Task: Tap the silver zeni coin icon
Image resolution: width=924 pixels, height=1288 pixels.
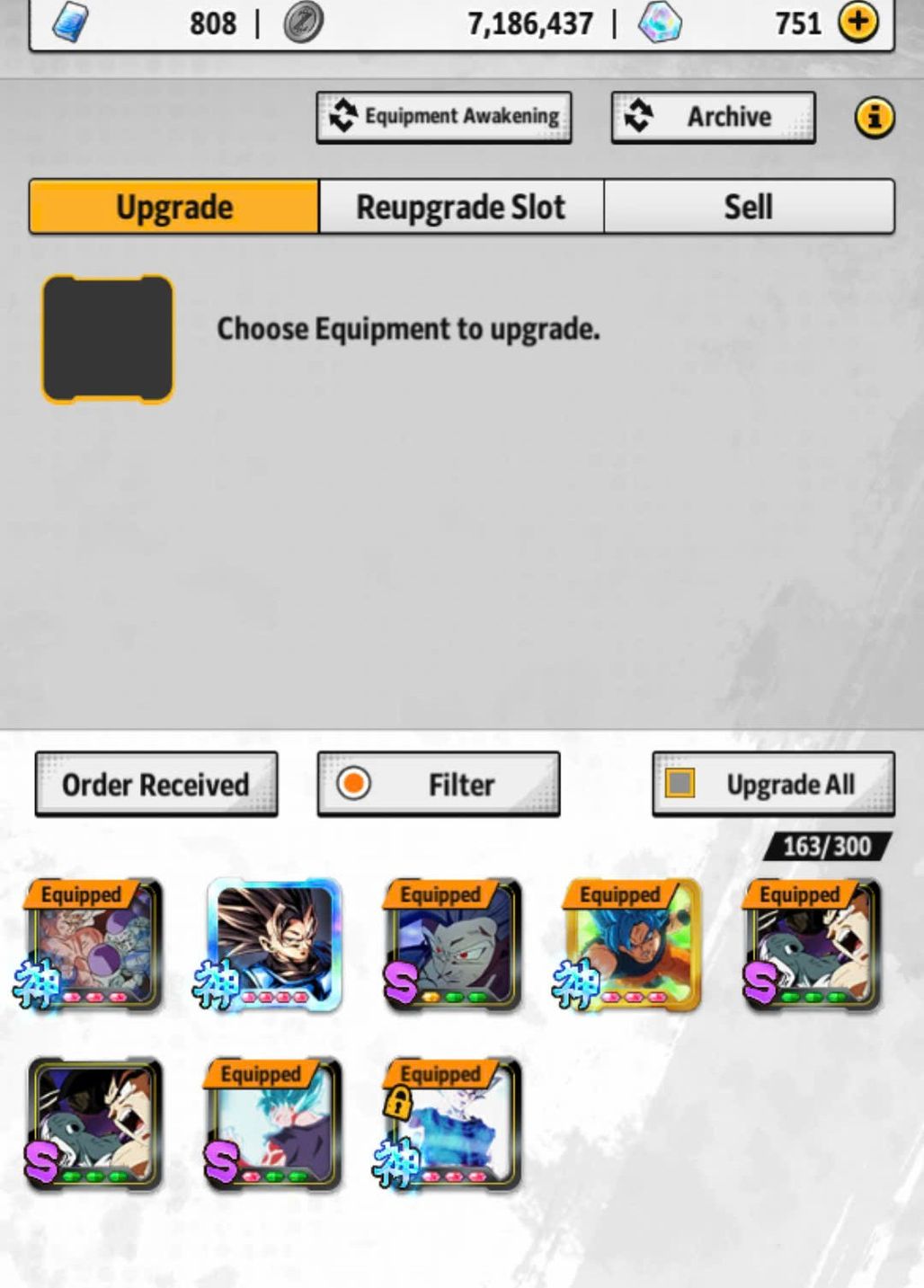Action: (x=304, y=22)
